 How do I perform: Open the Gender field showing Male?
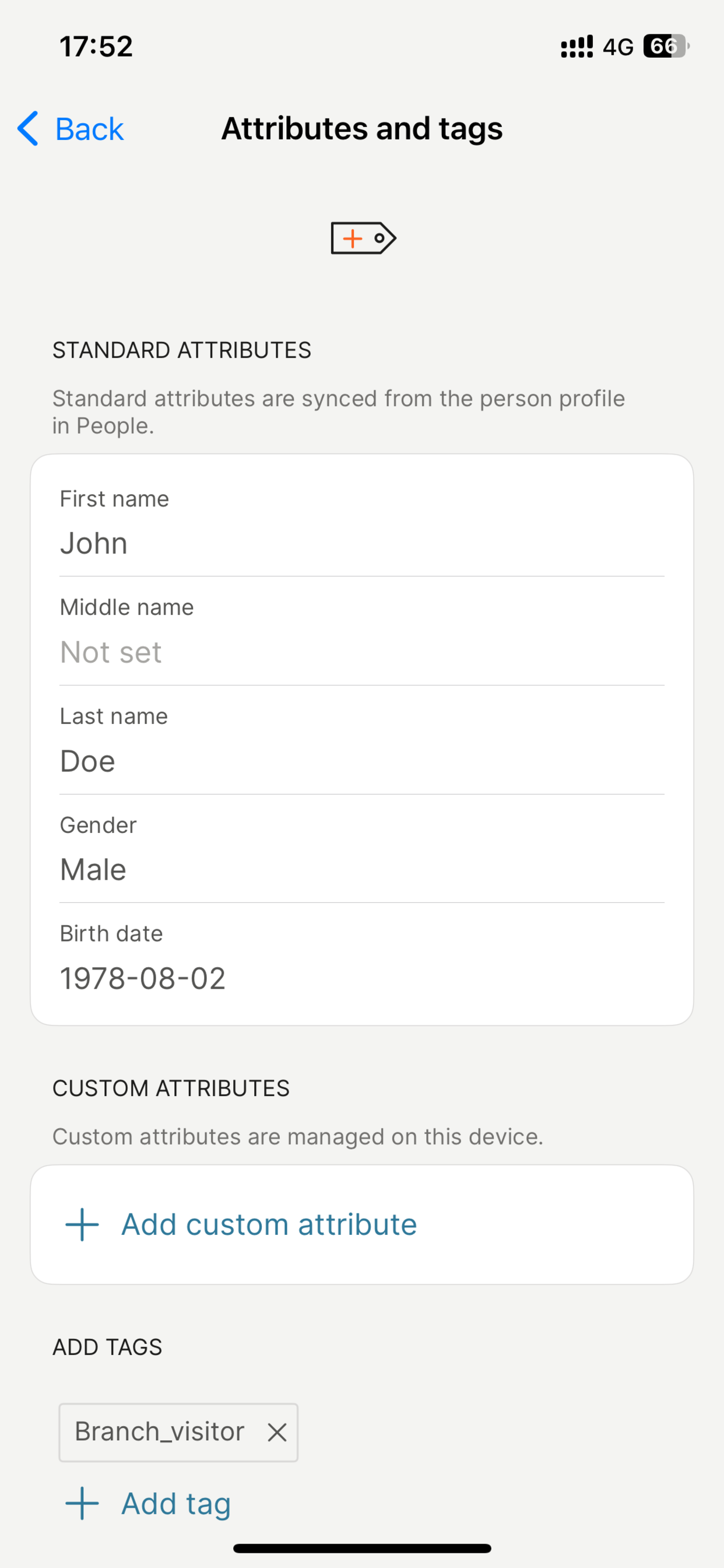tap(362, 849)
